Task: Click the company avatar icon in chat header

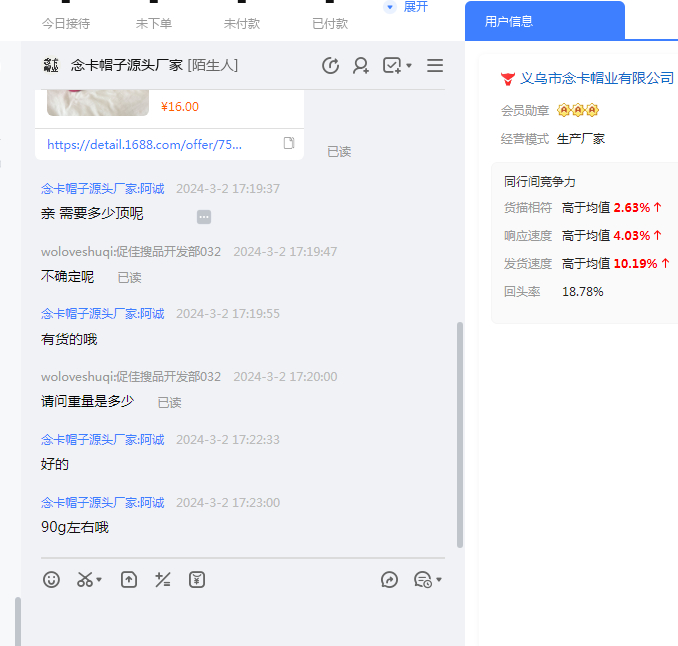Action: [x=51, y=65]
